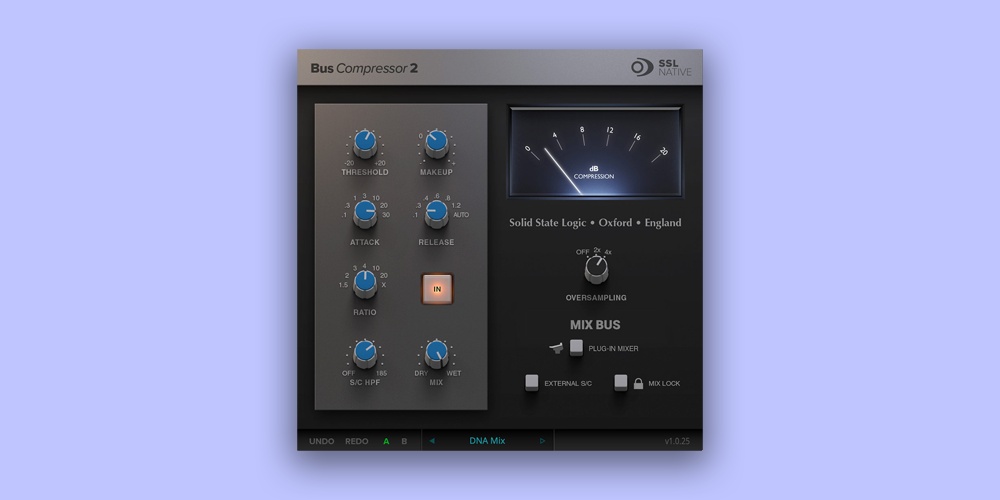Click the SSL Native logo

click(661, 67)
